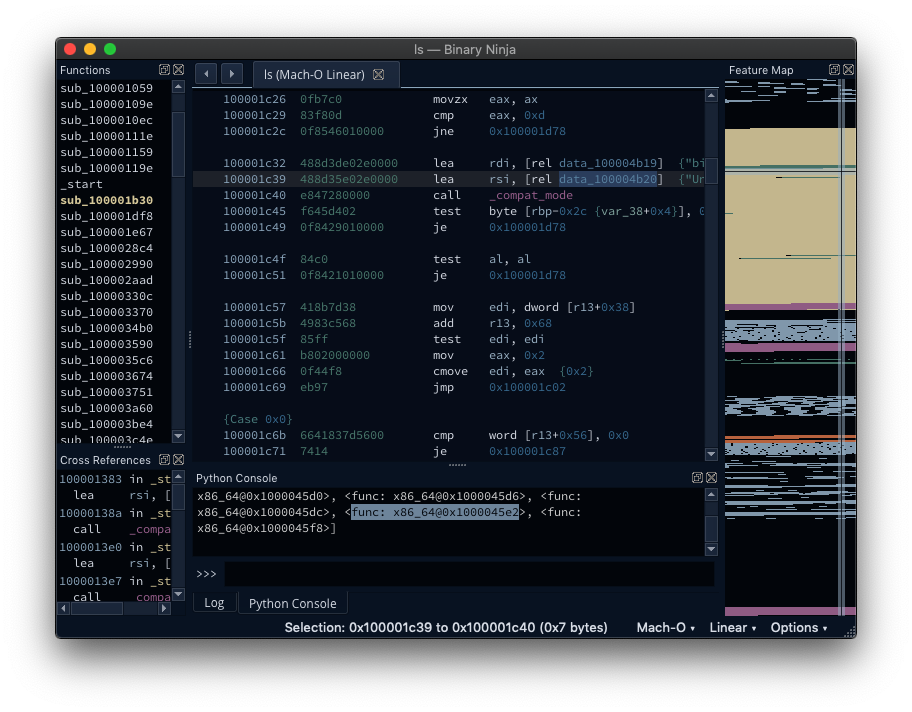
Task: Go forward with the navigation arrow
Action: (x=232, y=74)
